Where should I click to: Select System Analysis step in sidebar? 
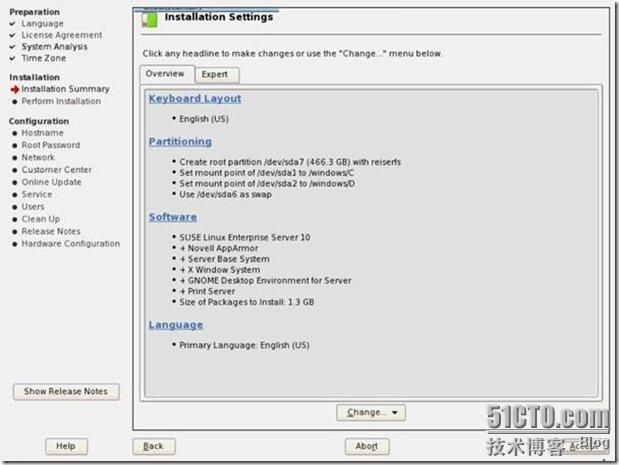pyautogui.click(x=54, y=47)
